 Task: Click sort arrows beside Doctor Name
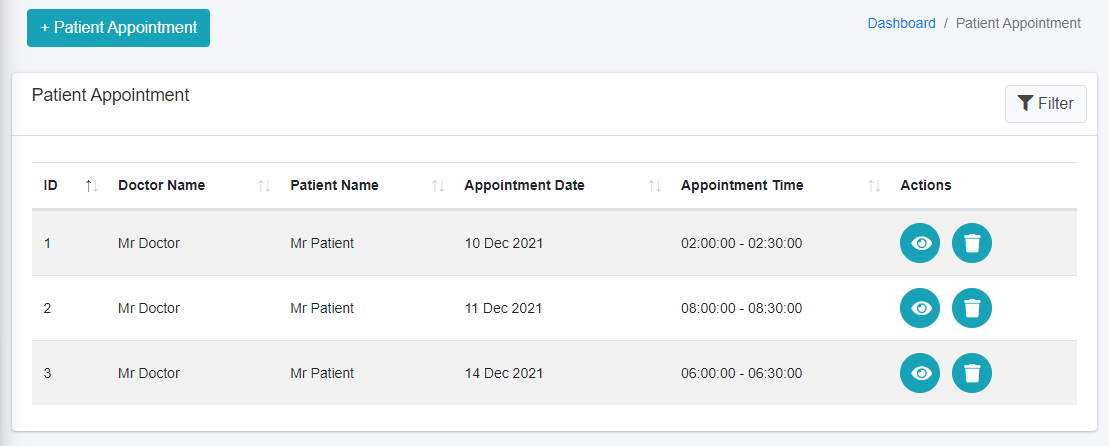point(264,185)
